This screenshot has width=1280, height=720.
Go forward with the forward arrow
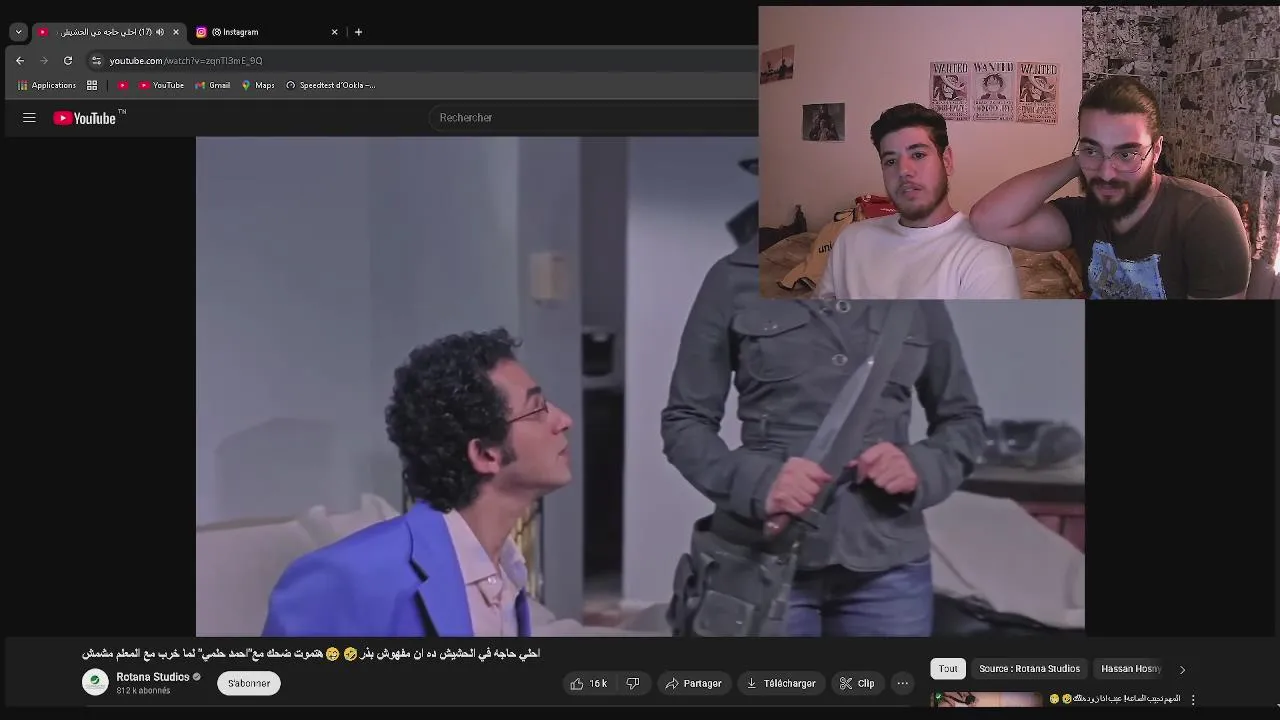(x=44, y=61)
